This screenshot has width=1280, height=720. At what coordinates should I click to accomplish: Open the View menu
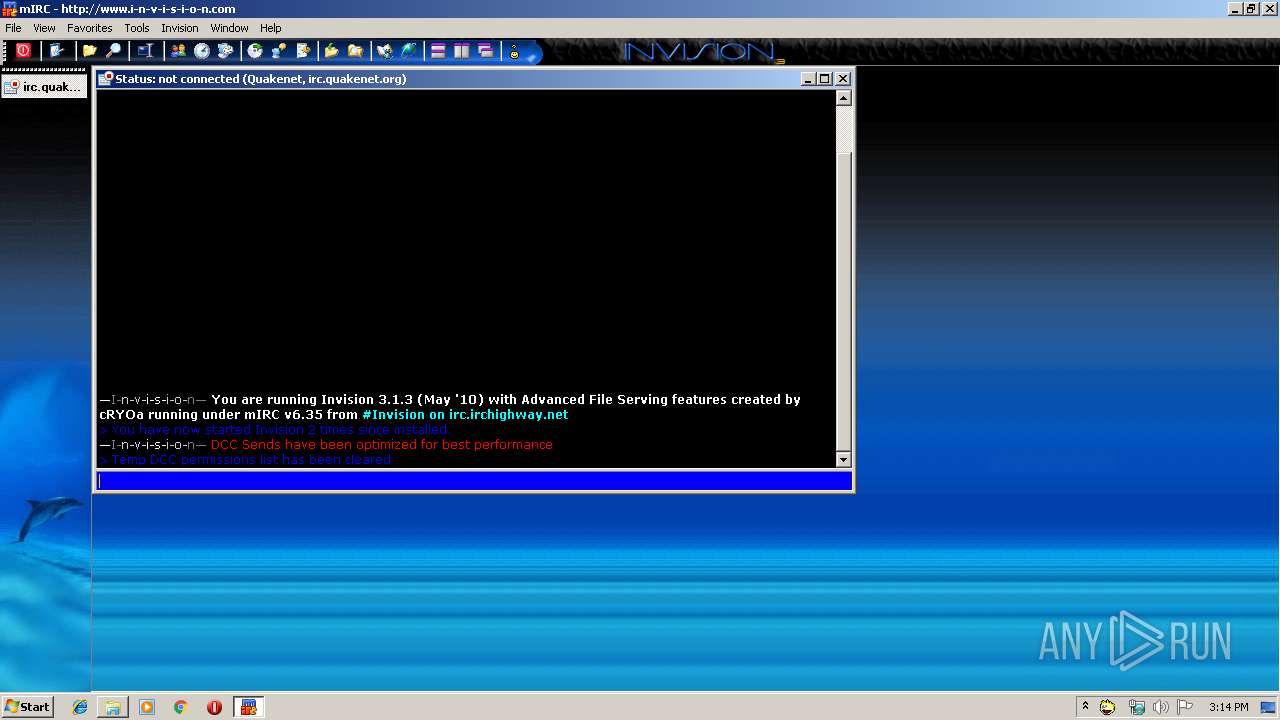pyautogui.click(x=44, y=28)
